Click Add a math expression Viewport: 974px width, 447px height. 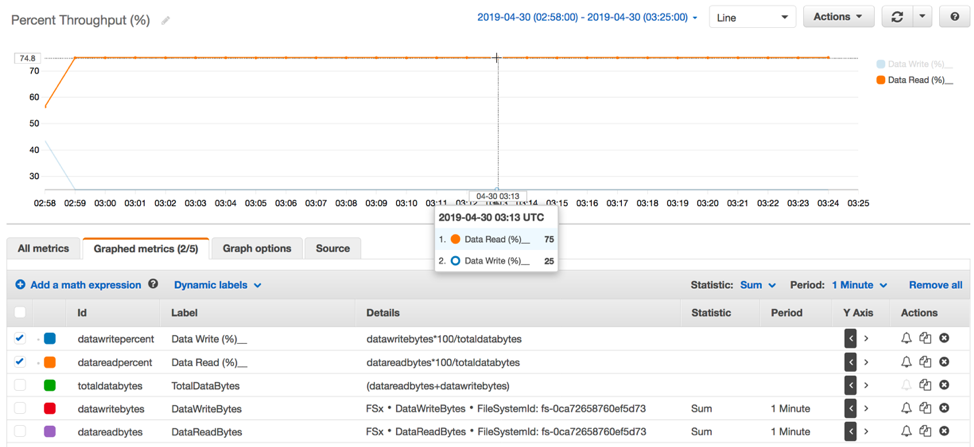click(78, 285)
